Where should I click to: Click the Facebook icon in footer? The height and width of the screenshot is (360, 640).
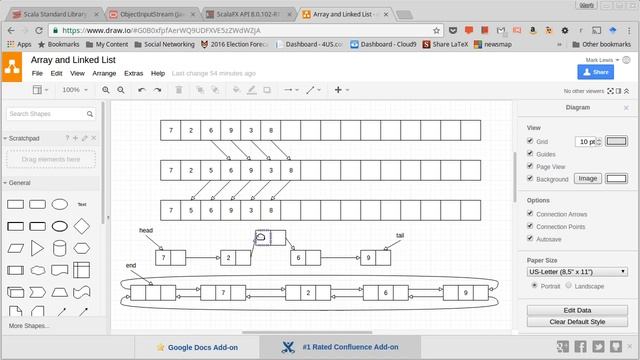580,347
